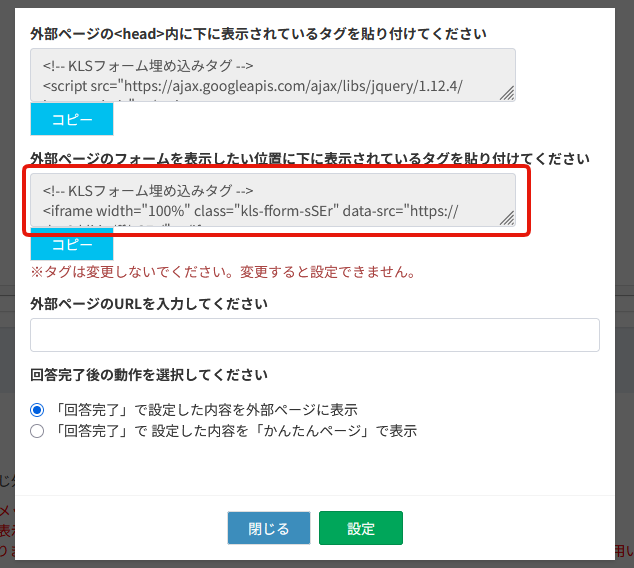Image resolution: width=634 pixels, height=568 pixels.
Task: Focus the external page URL input field
Action: coord(315,335)
